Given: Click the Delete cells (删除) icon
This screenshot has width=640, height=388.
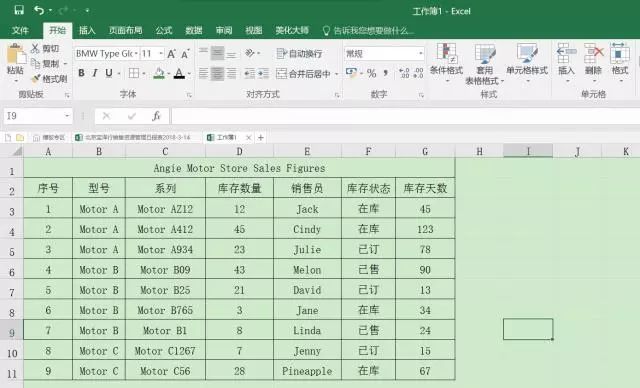Looking at the screenshot, I should tap(593, 53).
